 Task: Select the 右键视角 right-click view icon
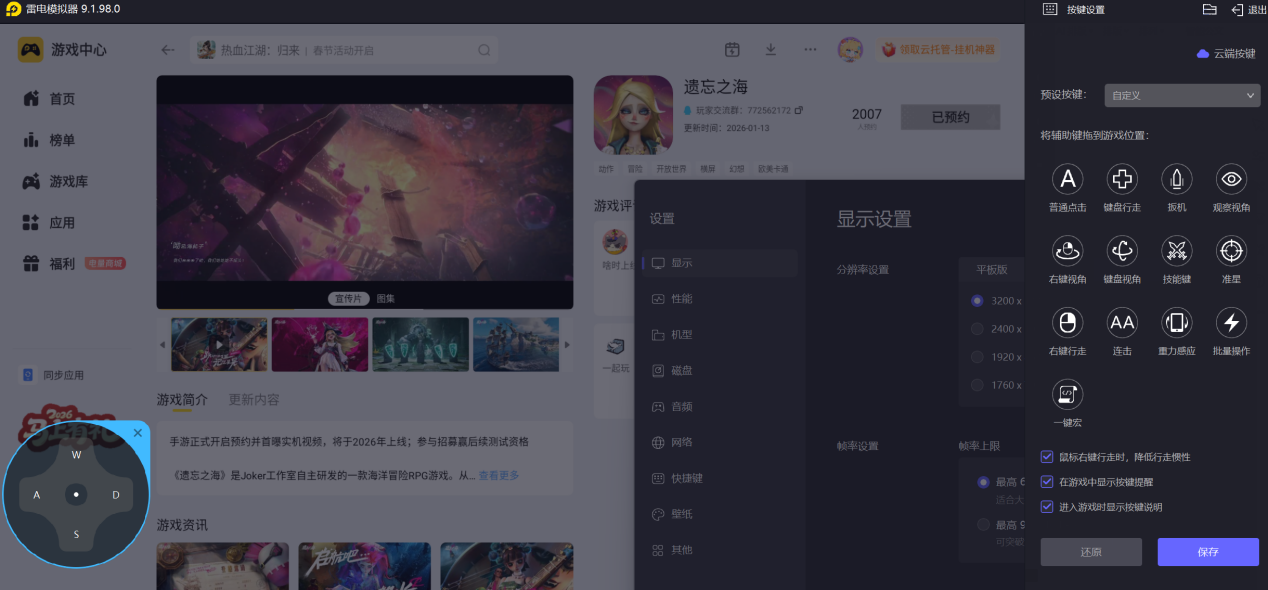[x=1067, y=251]
